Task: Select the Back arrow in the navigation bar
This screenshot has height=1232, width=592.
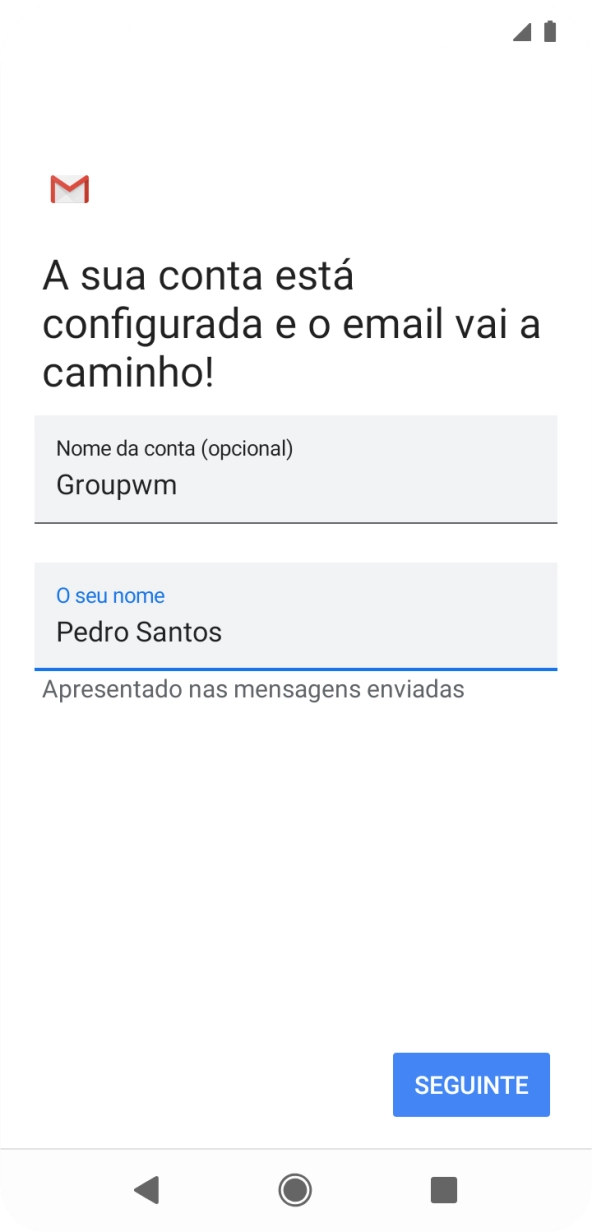Action: (148, 1190)
